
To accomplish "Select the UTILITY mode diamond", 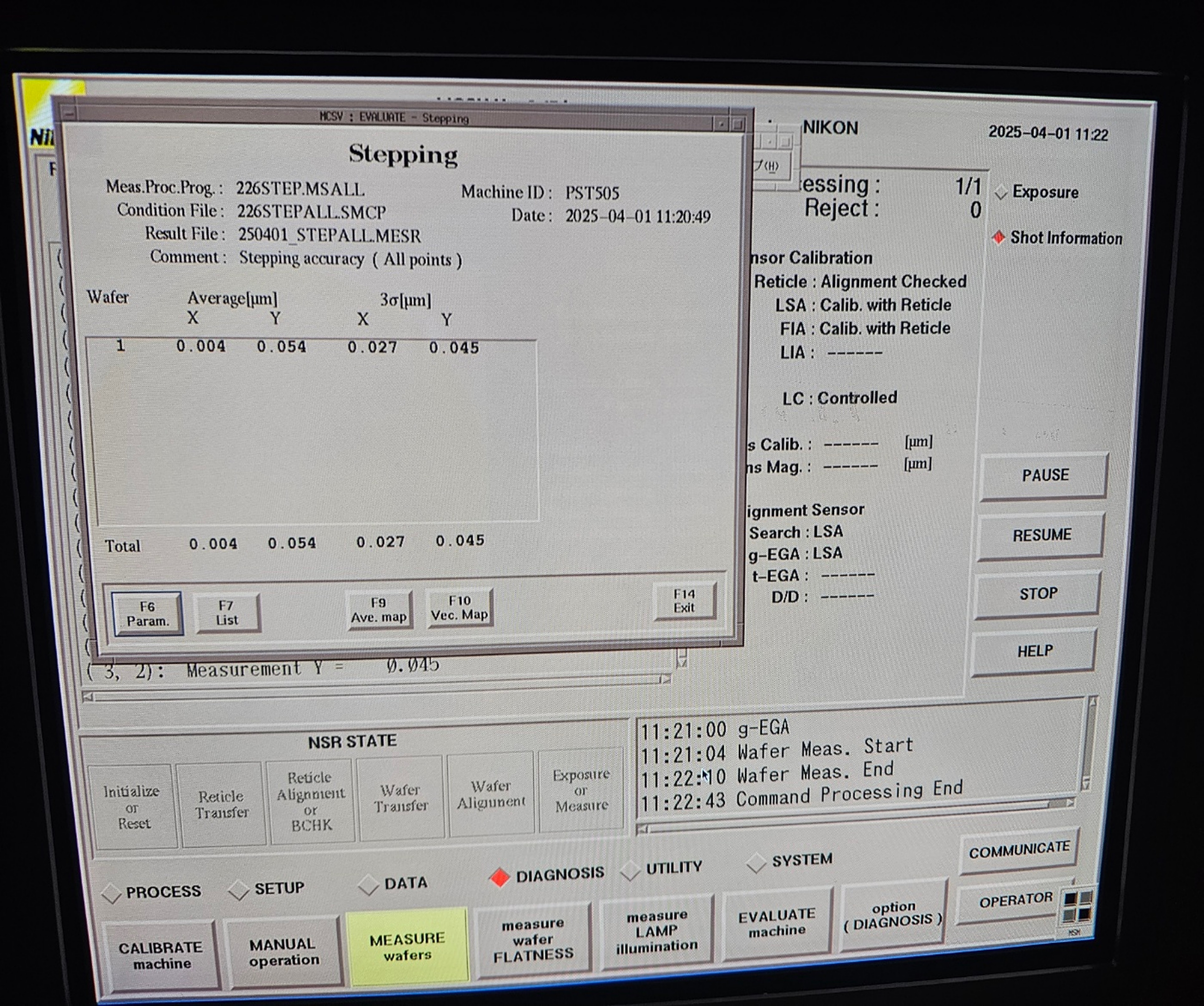I will coord(630,870).
